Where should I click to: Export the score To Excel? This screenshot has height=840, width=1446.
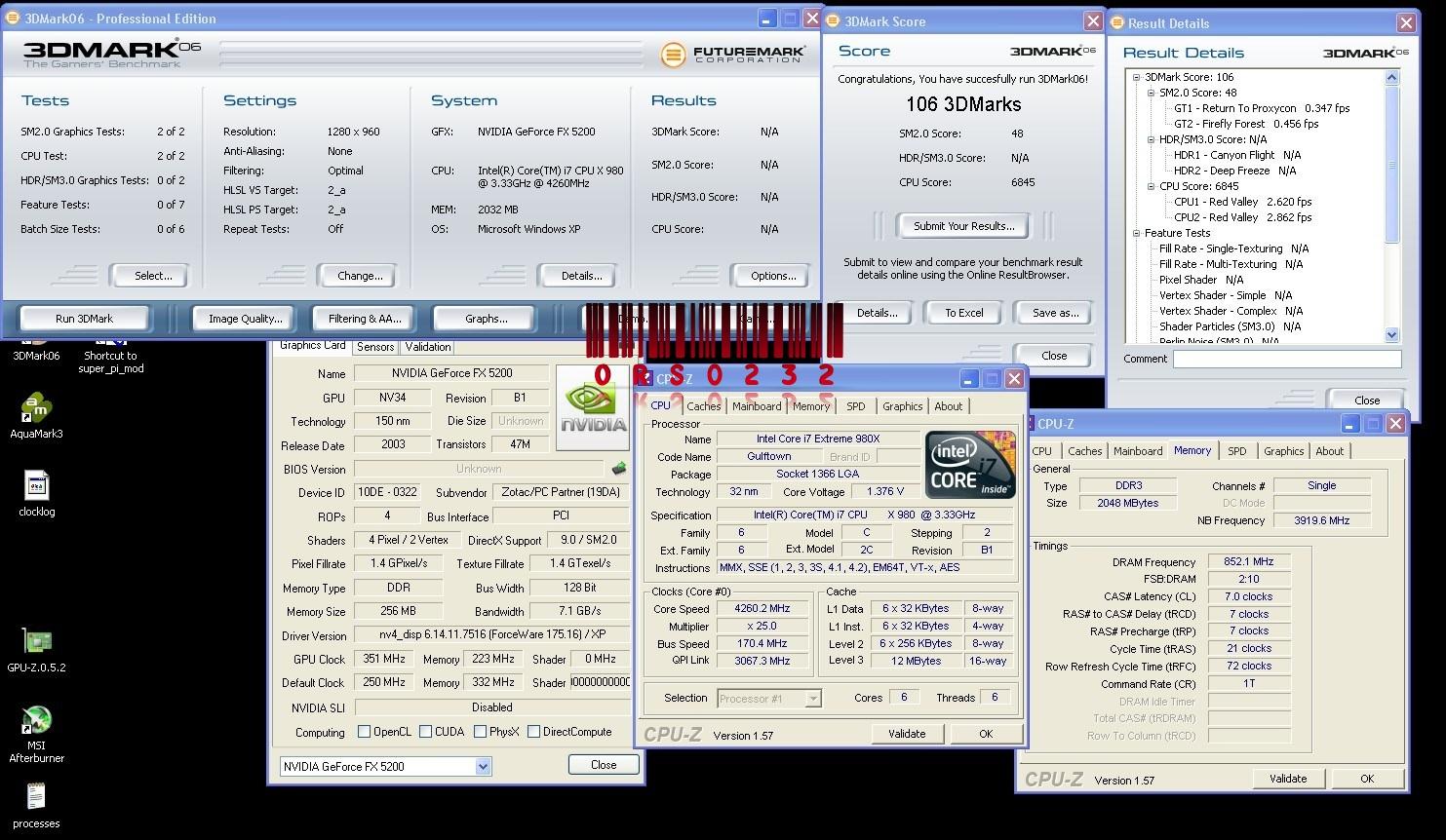tap(963, 313)
